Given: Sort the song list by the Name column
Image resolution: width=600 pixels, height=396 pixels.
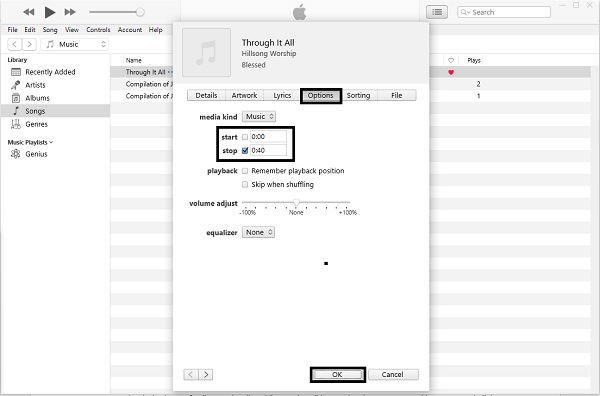Looking at the screenshot, I should (134, 60).
